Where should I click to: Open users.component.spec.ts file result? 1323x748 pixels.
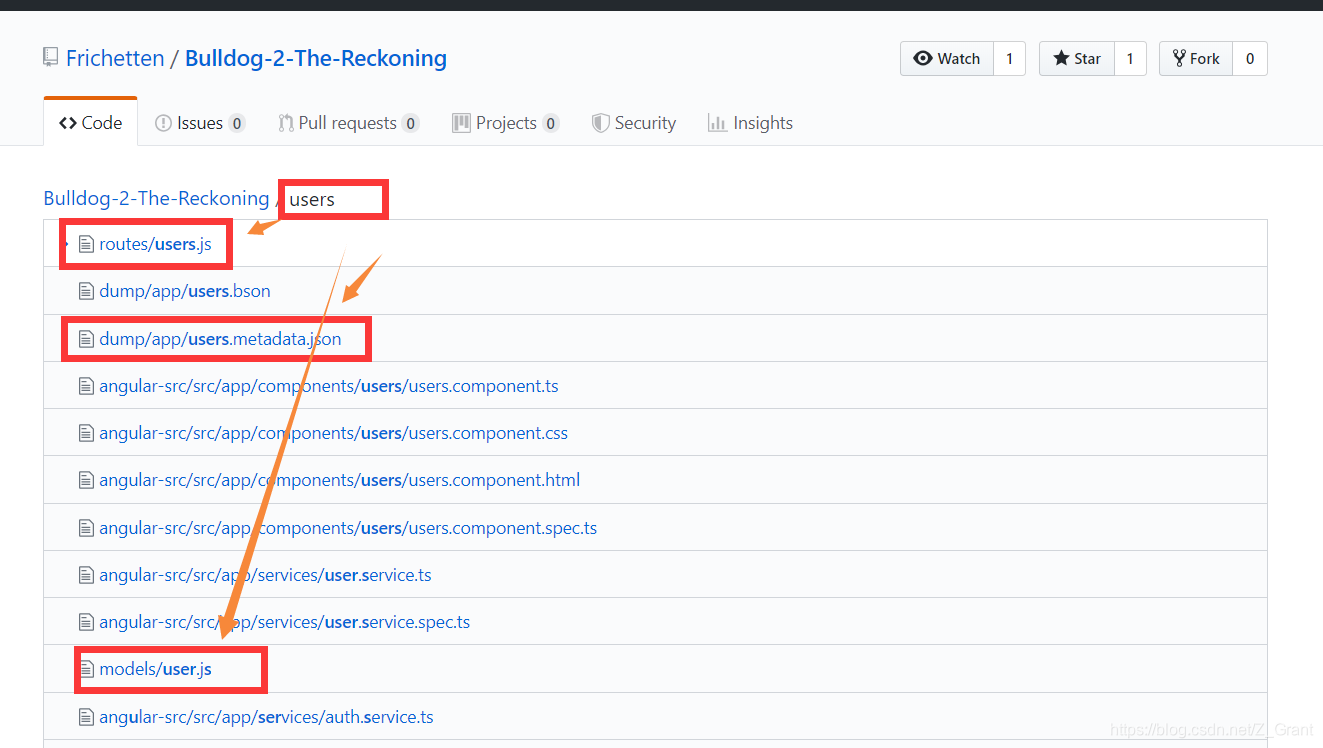coord(348,528)
